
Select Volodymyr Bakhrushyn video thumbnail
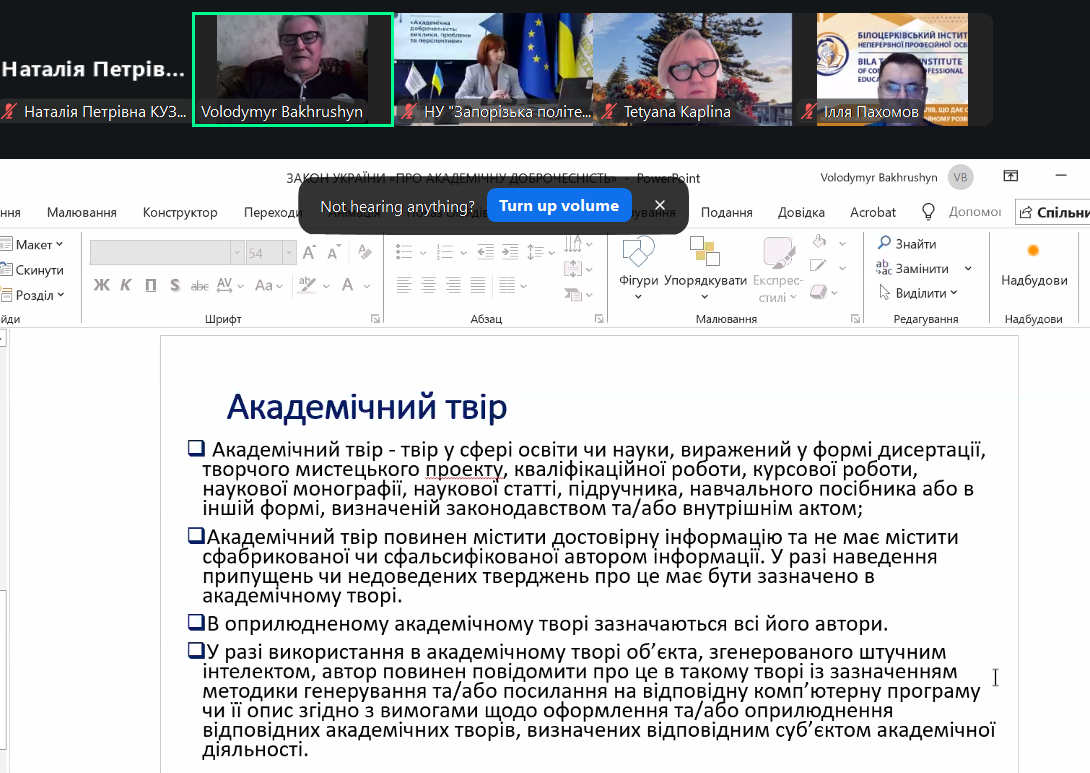click(x=293, y=70)
